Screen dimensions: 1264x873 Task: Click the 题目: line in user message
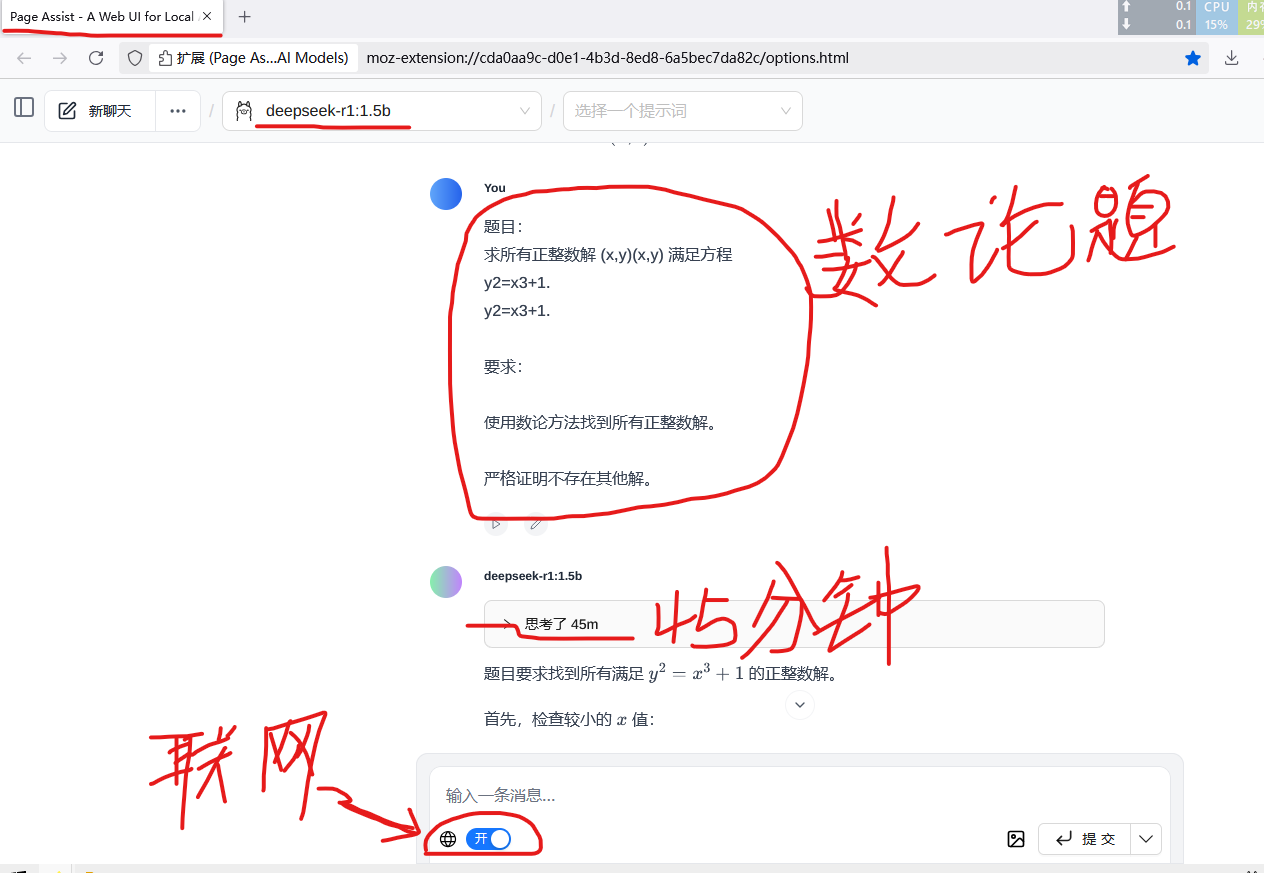point(503,226)
